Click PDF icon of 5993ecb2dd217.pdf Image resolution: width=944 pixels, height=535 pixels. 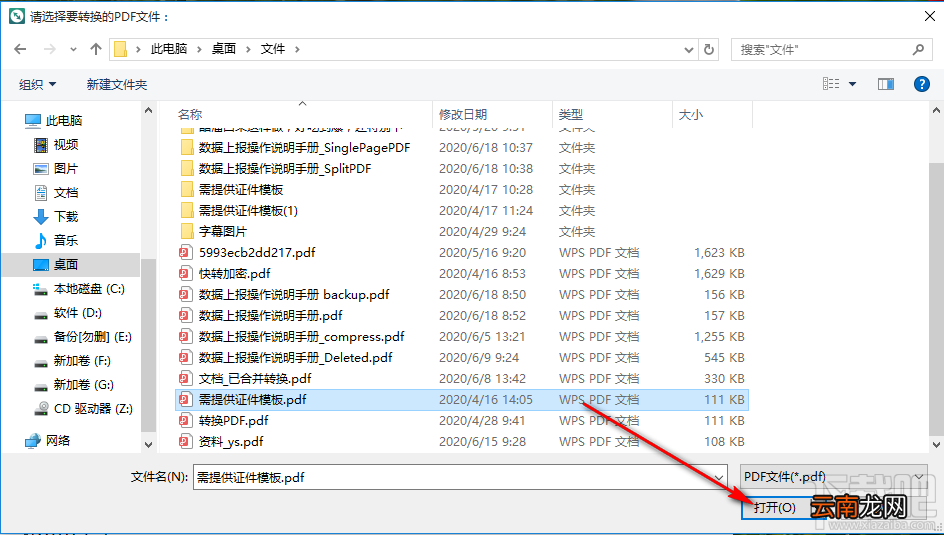point(185,253)
